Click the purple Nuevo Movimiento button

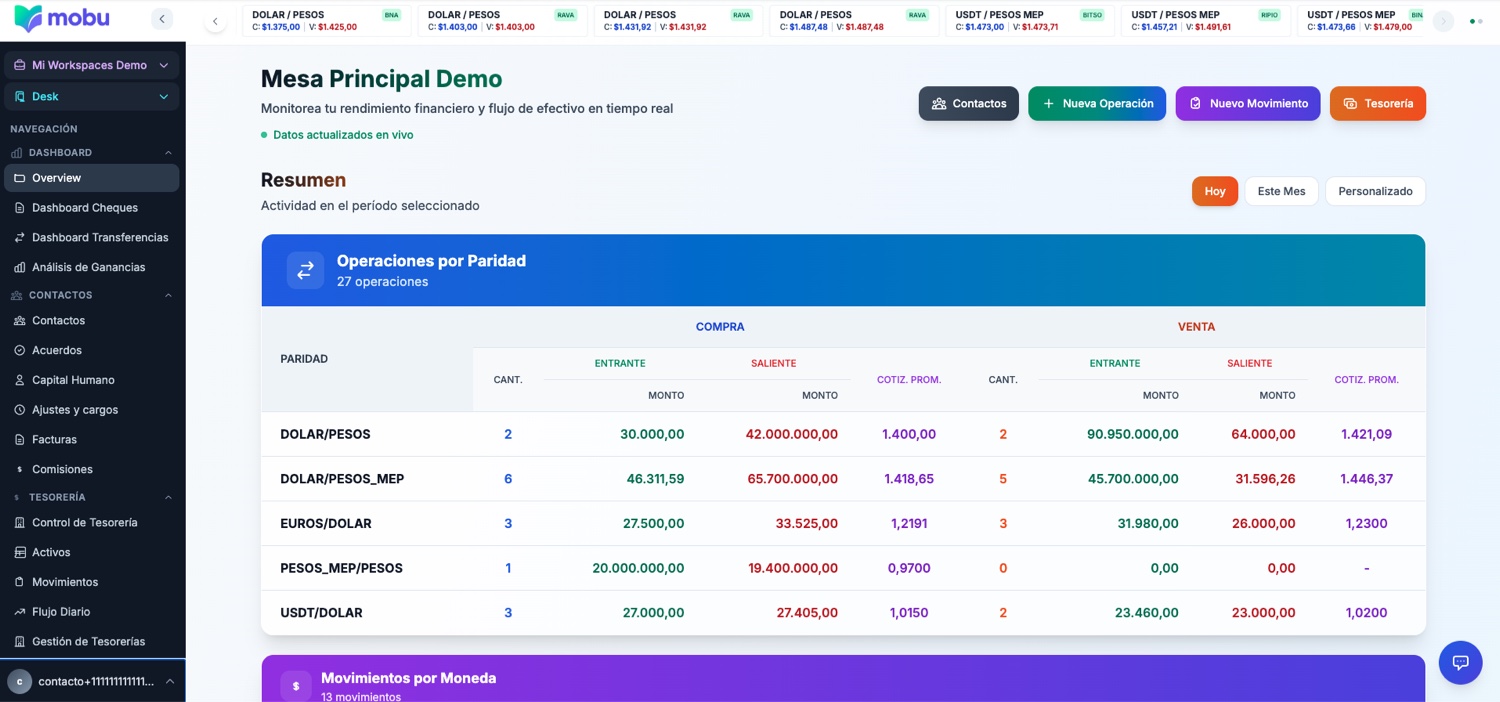(1248, 104)
